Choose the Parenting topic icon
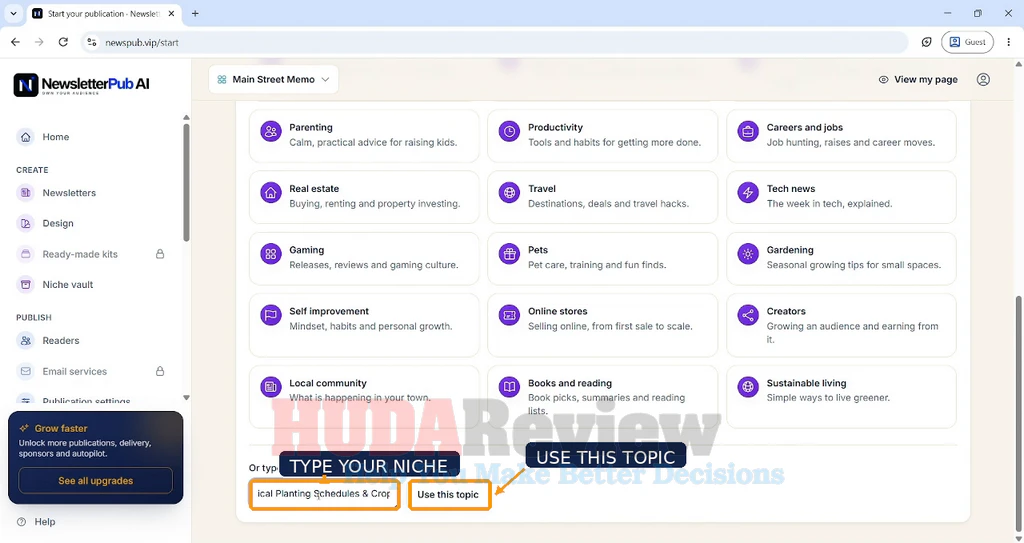The image size is (1024, 543). pos(270,131)
